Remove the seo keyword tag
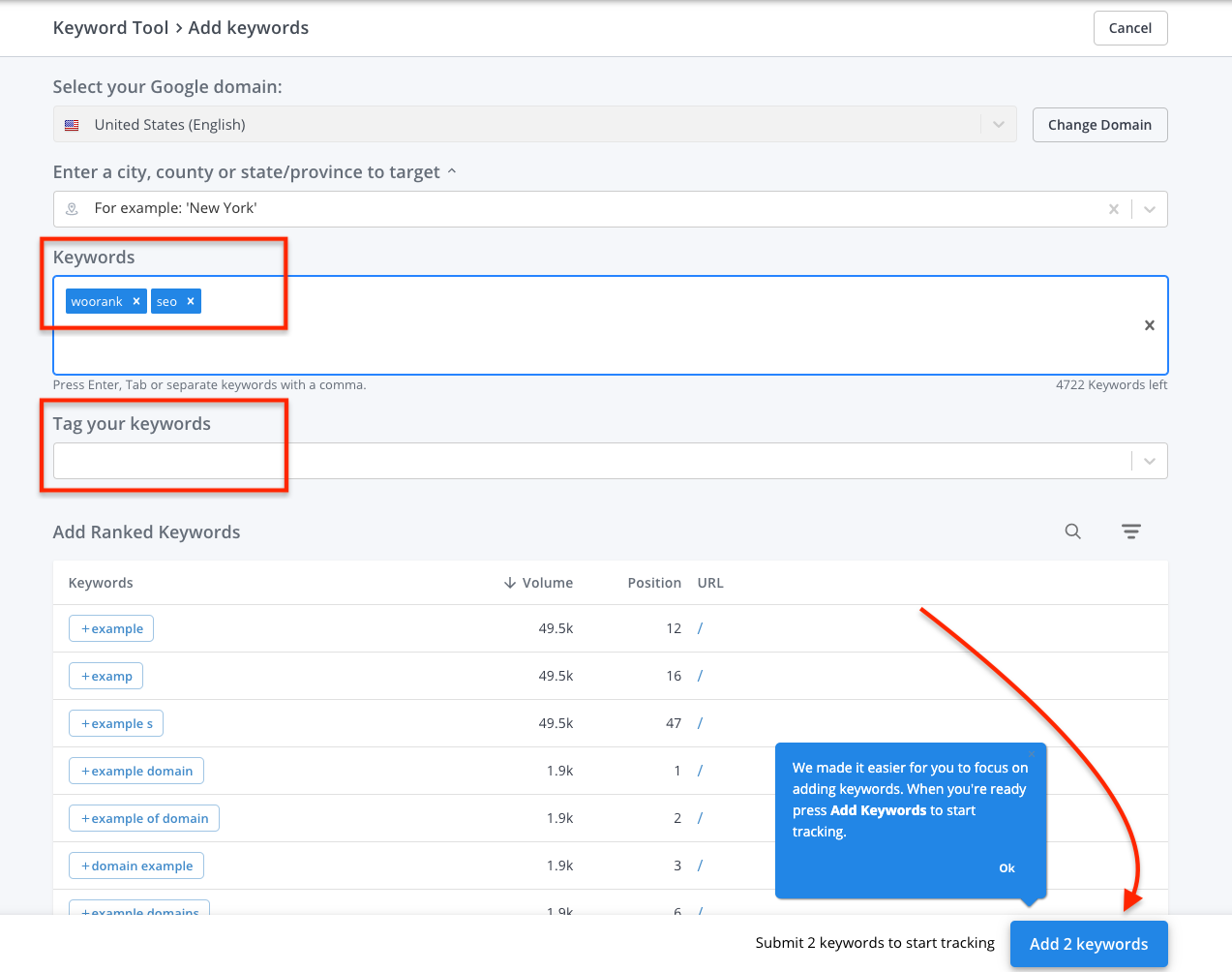This screenshot has height=972, width=1232. pyautogui.click(x=191, y=301)
